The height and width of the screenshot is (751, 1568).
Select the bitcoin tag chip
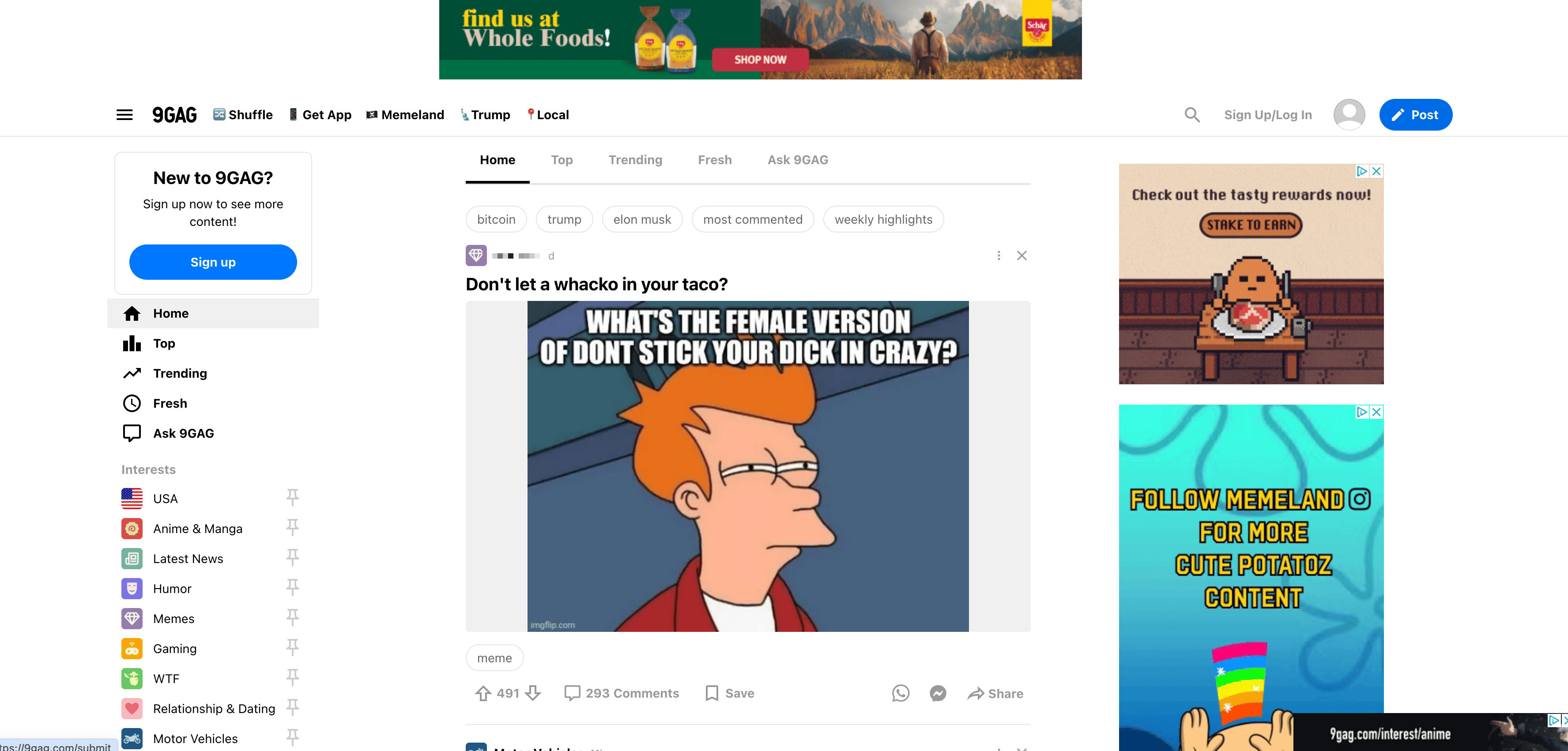tap(496, 220)
